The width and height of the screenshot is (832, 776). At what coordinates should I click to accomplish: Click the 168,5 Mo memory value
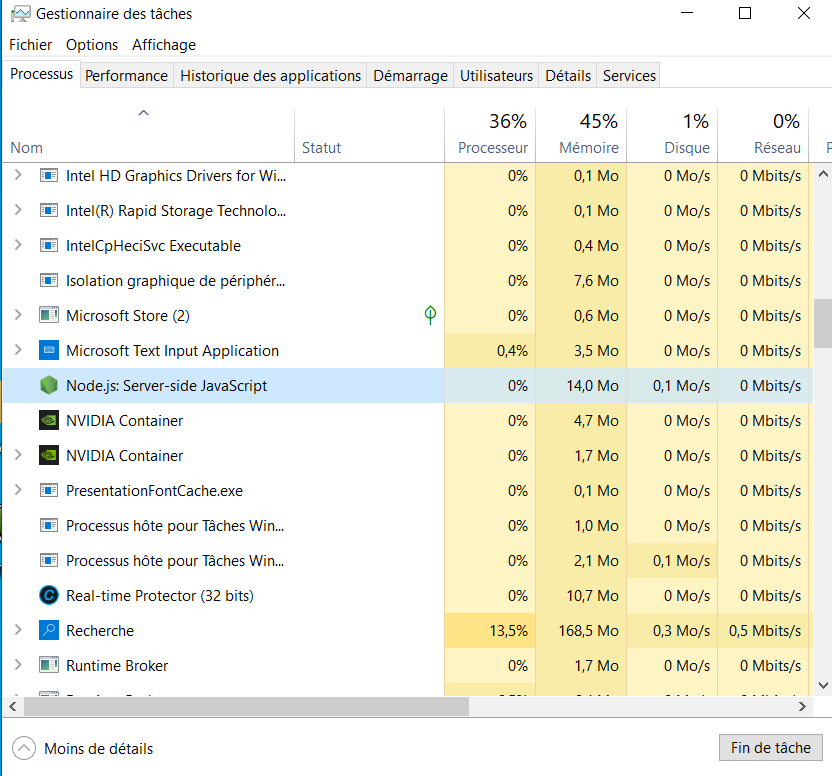(588, 631)
